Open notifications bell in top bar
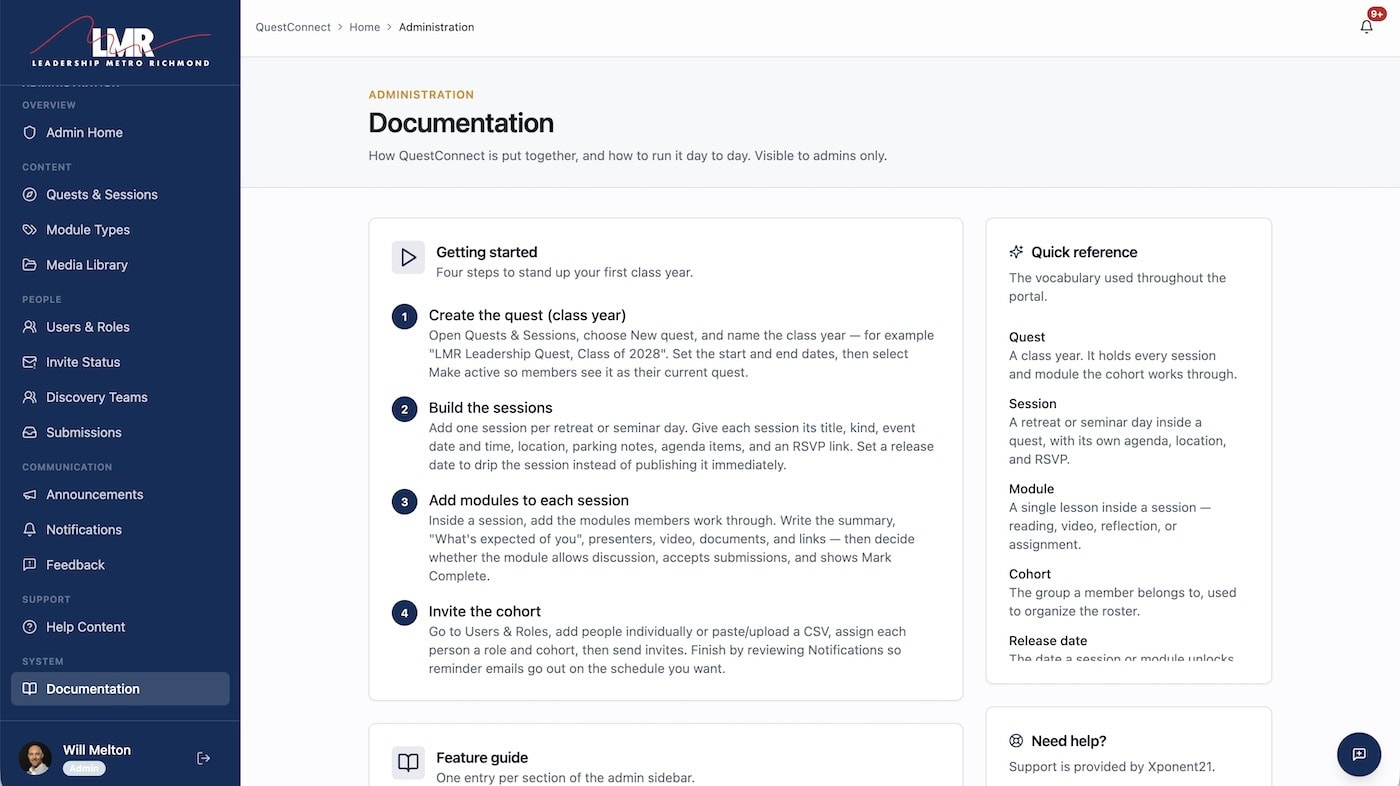 pos(1366,27)
